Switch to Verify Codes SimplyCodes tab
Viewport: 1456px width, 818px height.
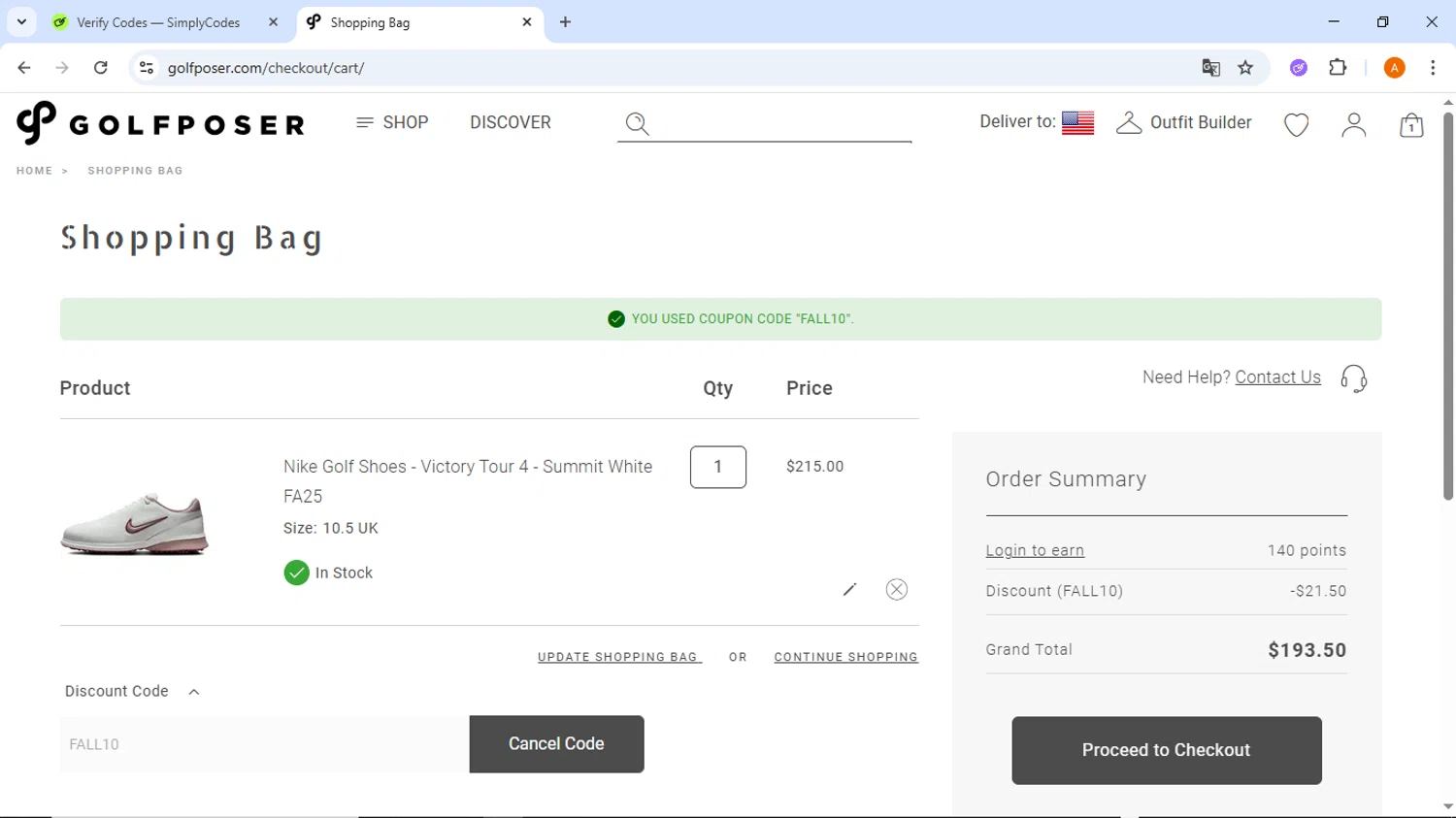point(158,22)
